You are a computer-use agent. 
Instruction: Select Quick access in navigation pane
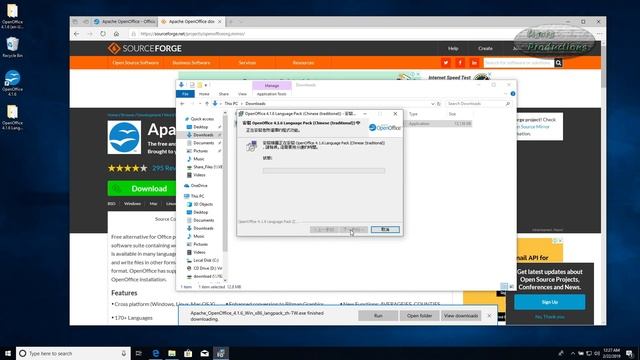[x=202, y=119]
